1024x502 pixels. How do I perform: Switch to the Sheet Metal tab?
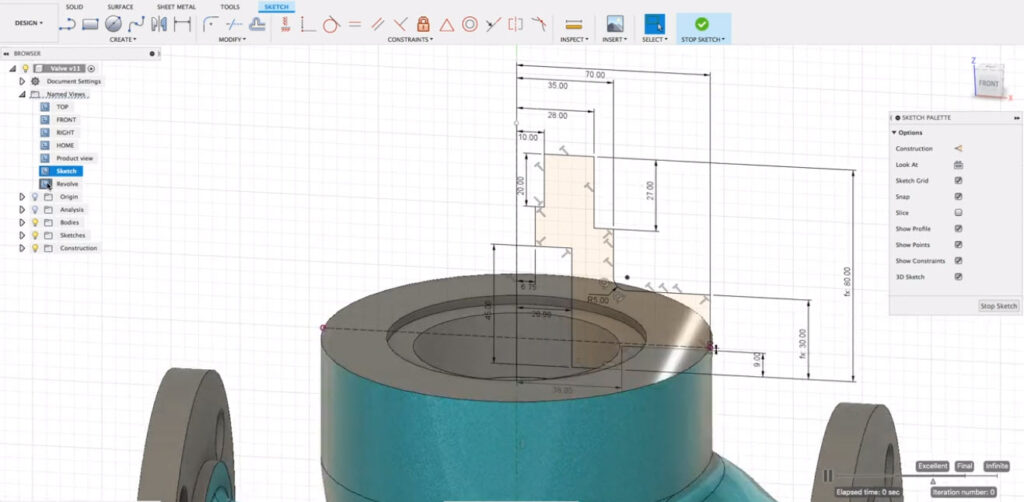(x=176, y=7)
